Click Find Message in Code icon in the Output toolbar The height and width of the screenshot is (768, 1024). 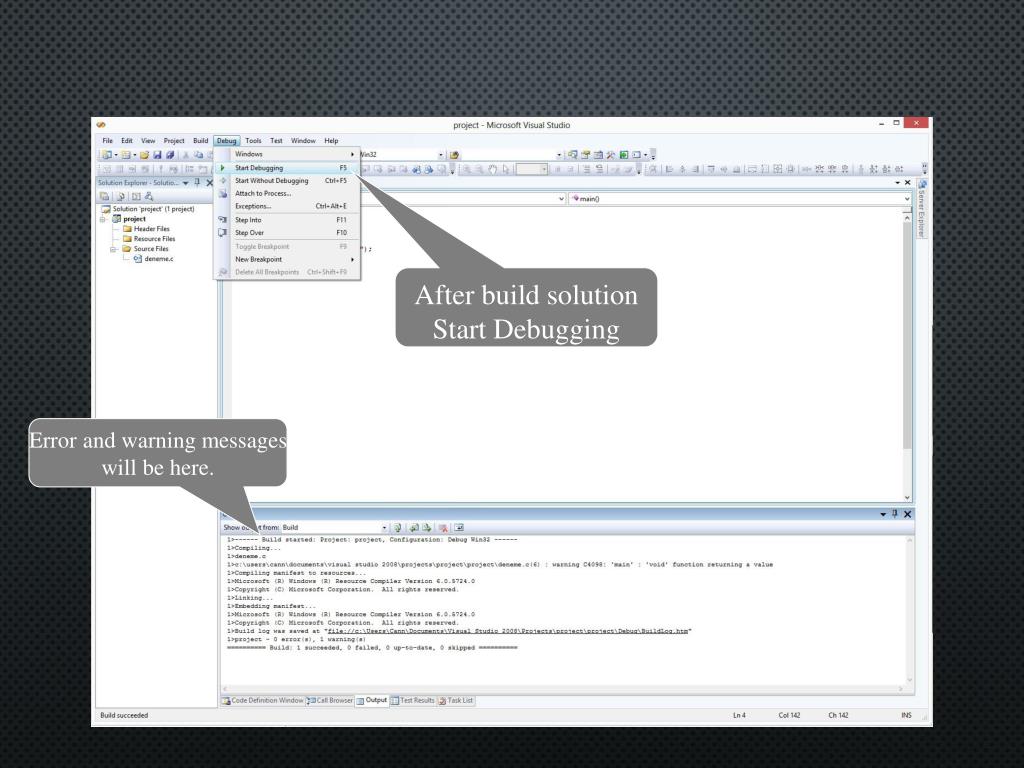[x=397, y=527]
